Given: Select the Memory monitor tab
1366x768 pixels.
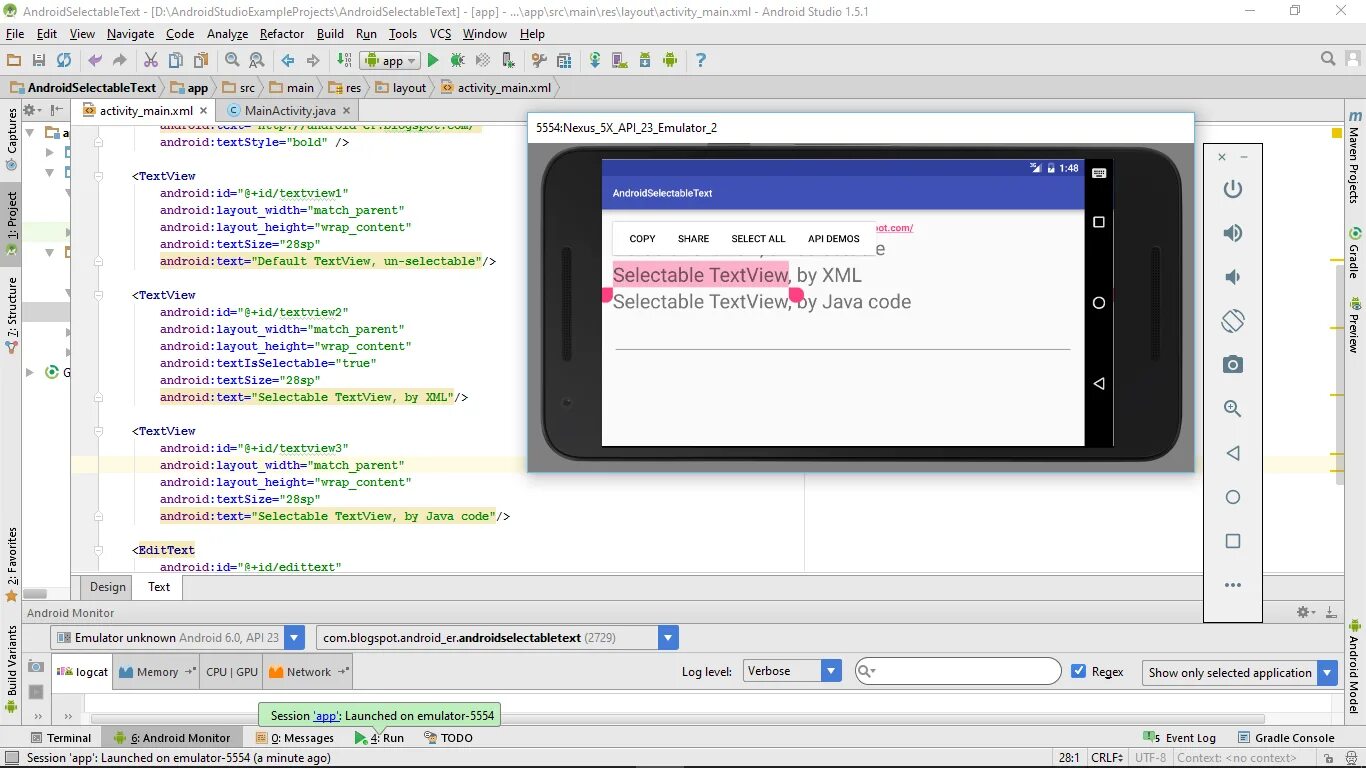Looking at the screenshot, I should point(156,672).
